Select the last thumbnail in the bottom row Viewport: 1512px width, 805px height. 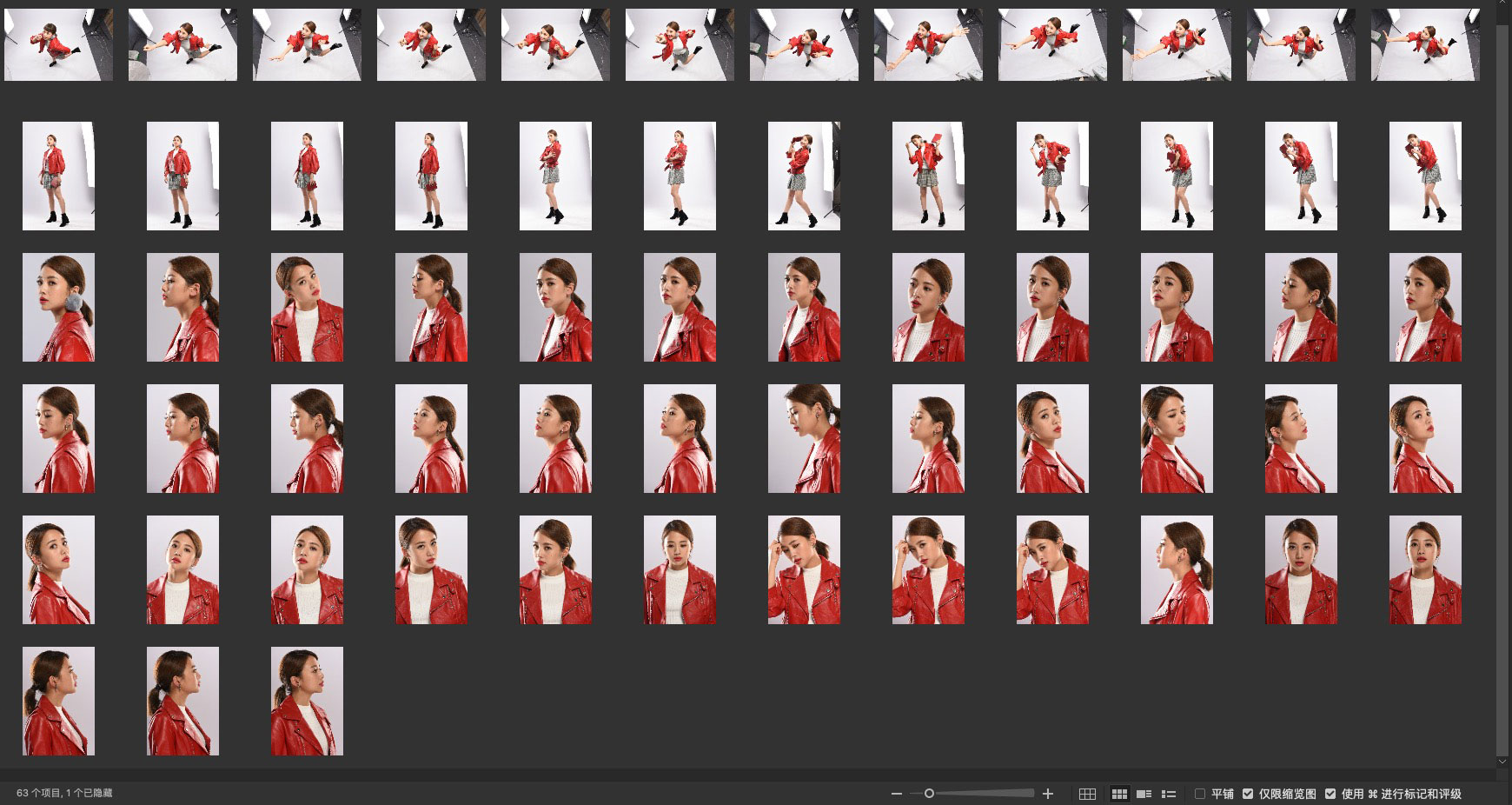307,701
